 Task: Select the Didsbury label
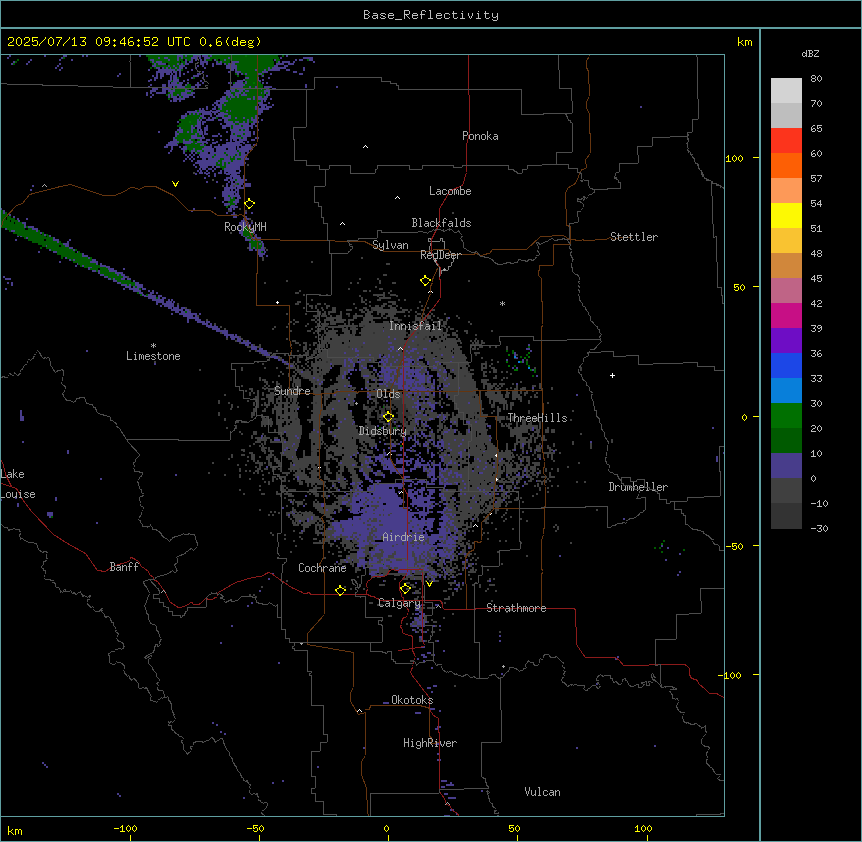point(383,431)
